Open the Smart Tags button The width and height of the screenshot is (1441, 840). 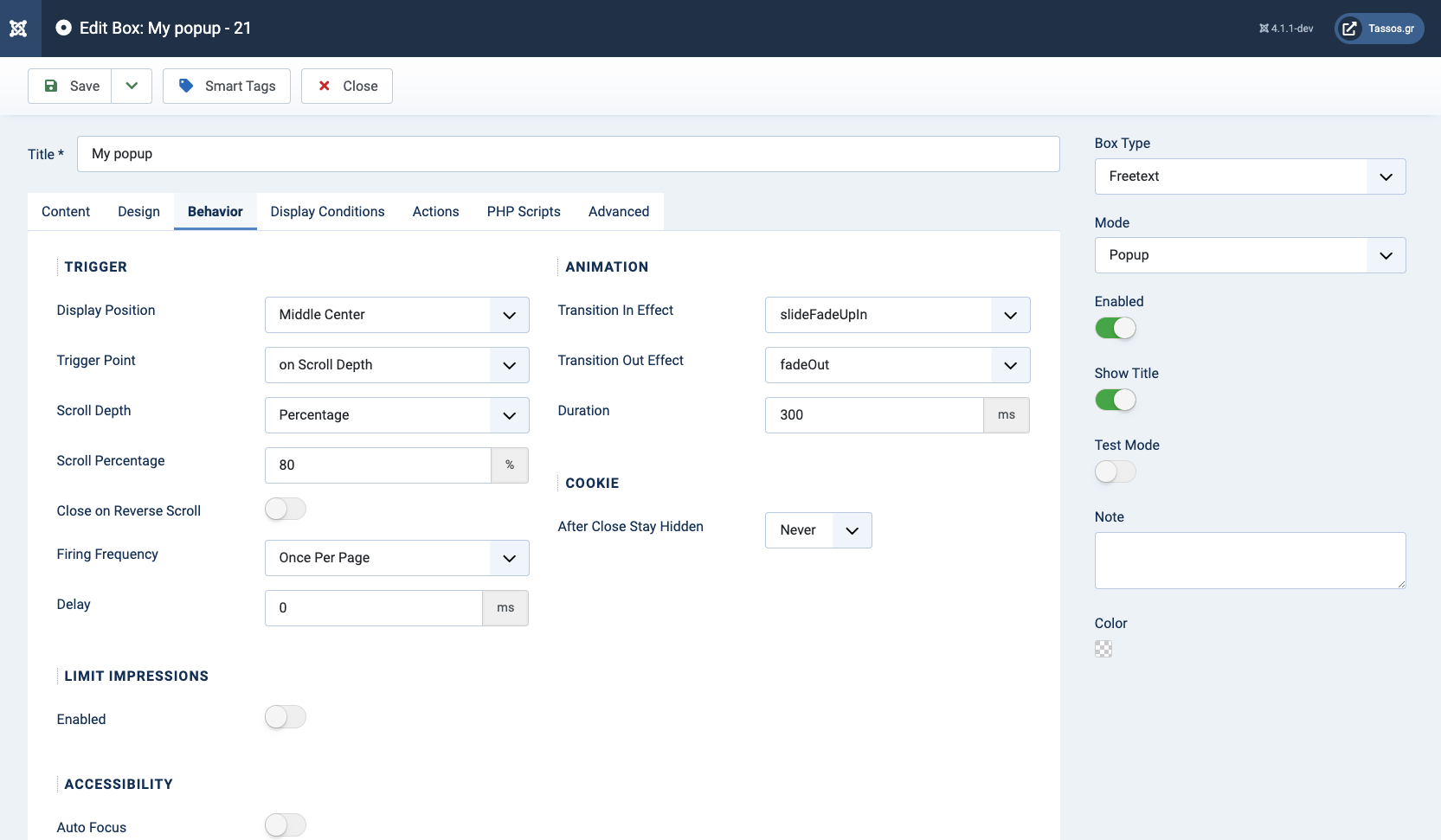(227, 86)
